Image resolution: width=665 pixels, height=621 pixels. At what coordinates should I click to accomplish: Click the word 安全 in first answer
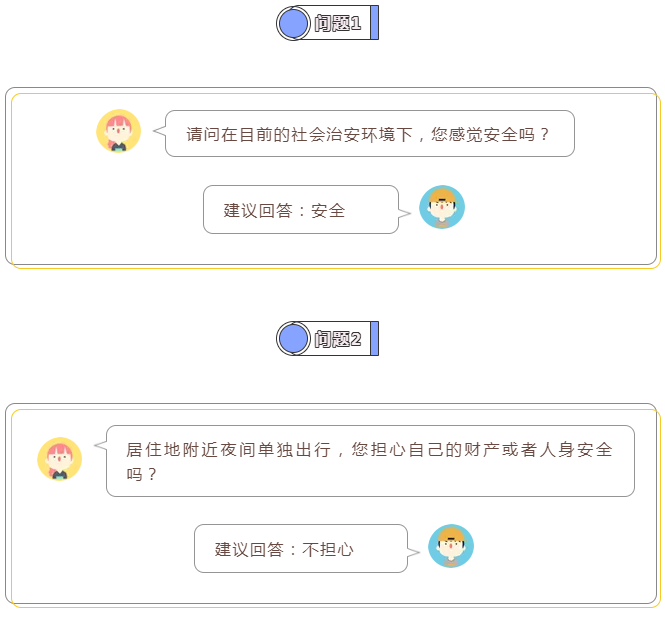pyautogui.click(x=328, y=211)
